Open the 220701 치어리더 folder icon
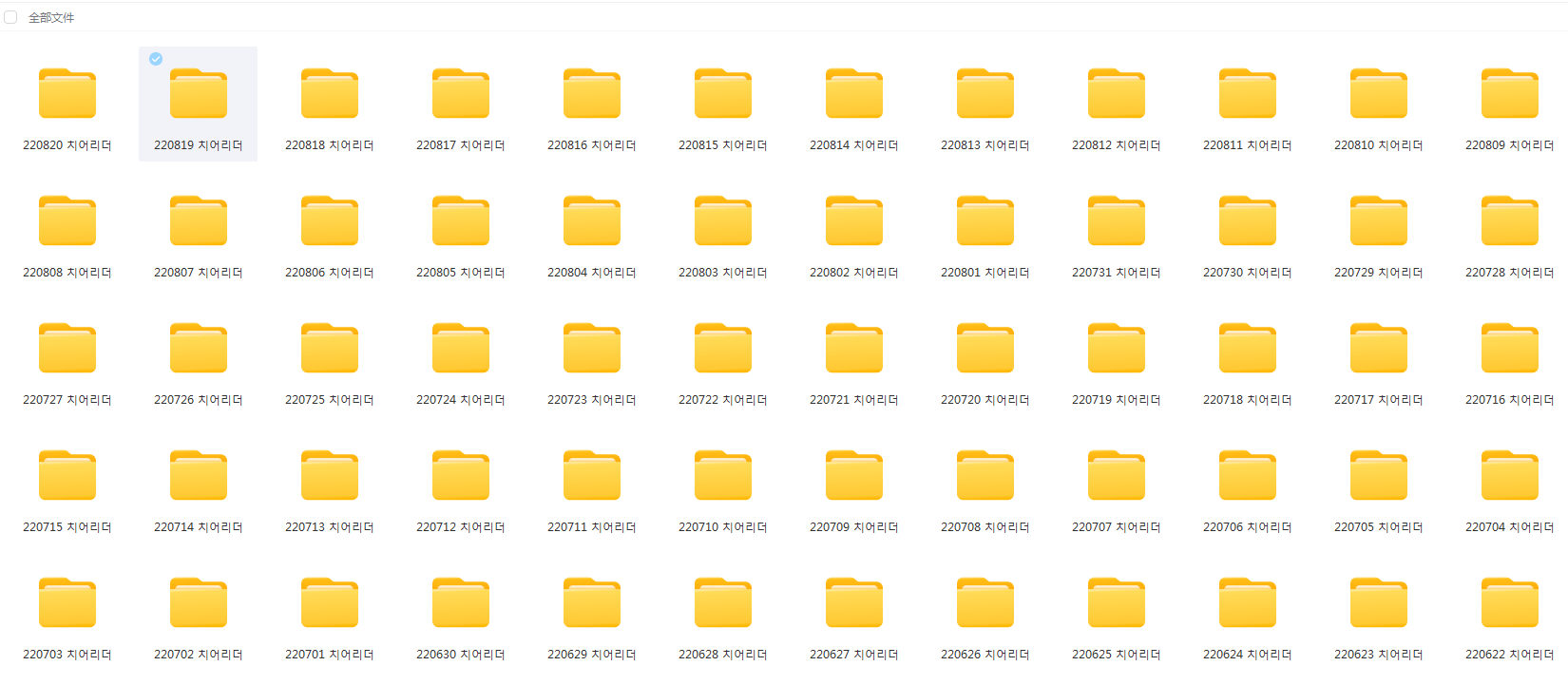This screenshot has width=1568, height=685. (330, 602)
